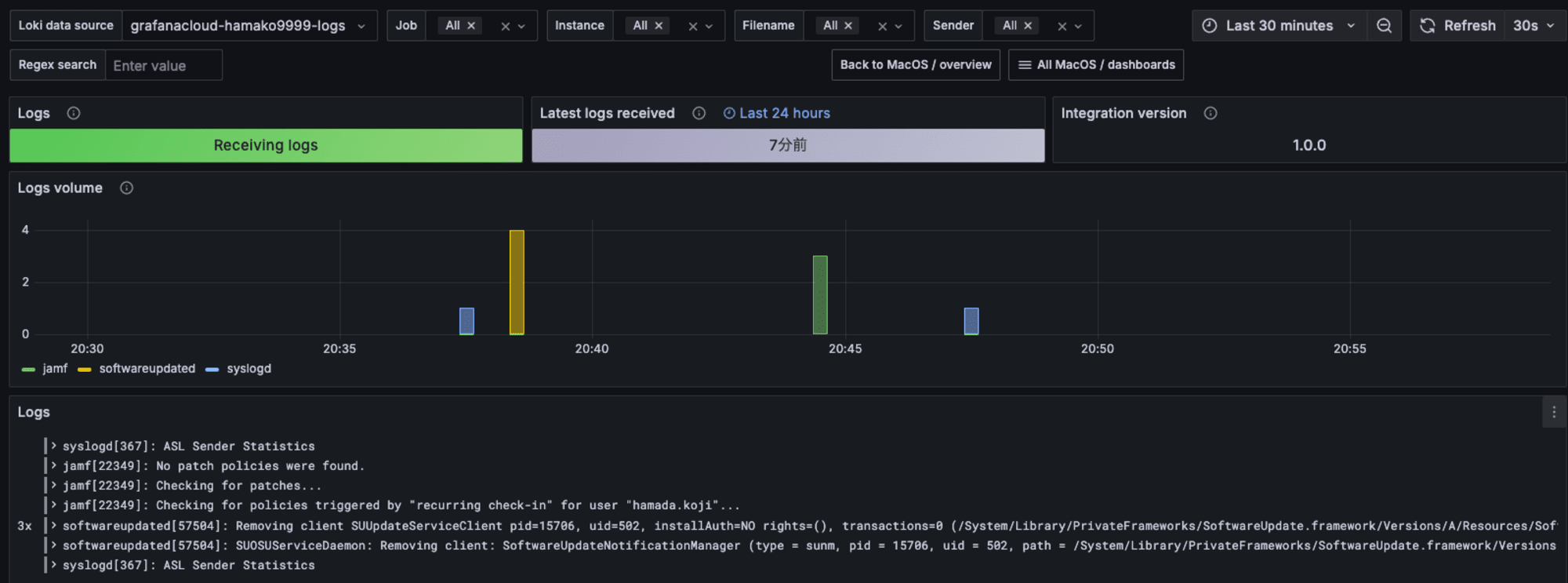Screen dimensions: 1568x583
Task: Open the 30s refresh interval dropdown
Action: pos(1534,26)
